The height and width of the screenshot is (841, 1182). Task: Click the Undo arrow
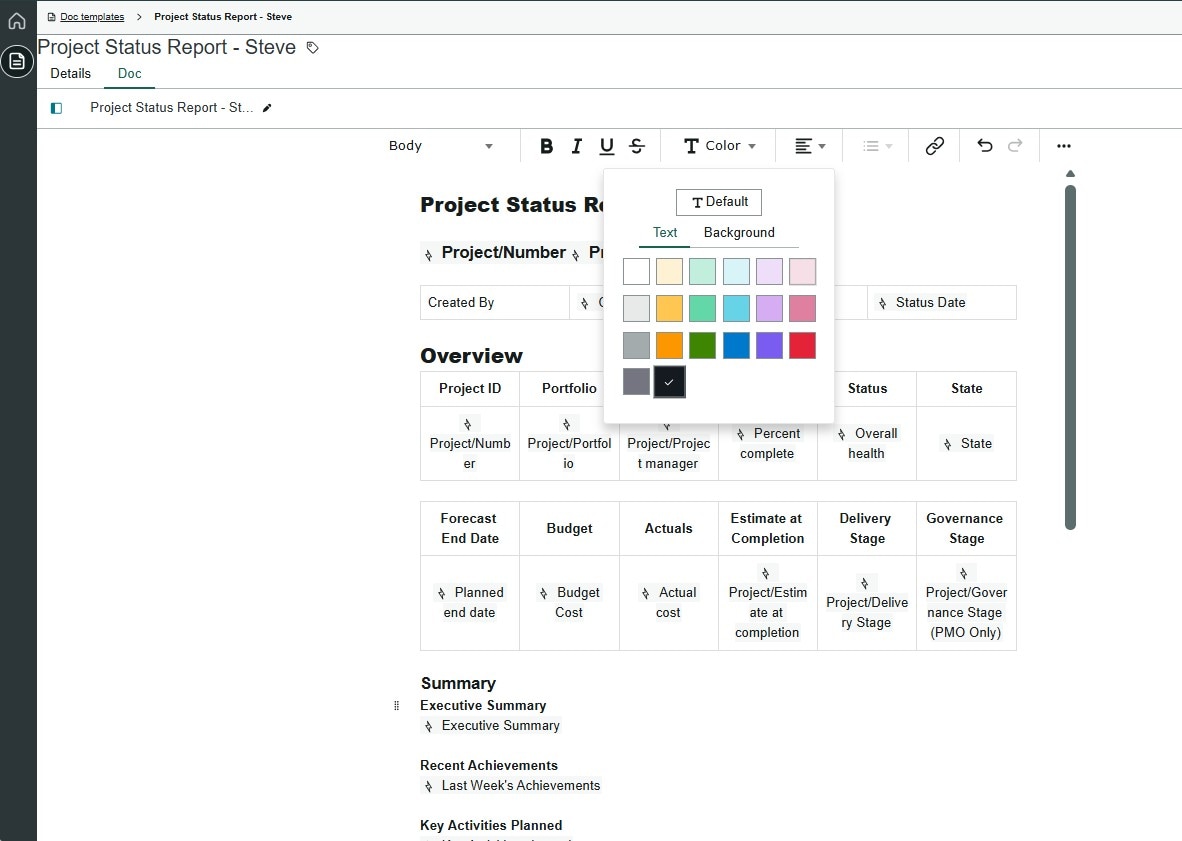[x=985, y=146]
